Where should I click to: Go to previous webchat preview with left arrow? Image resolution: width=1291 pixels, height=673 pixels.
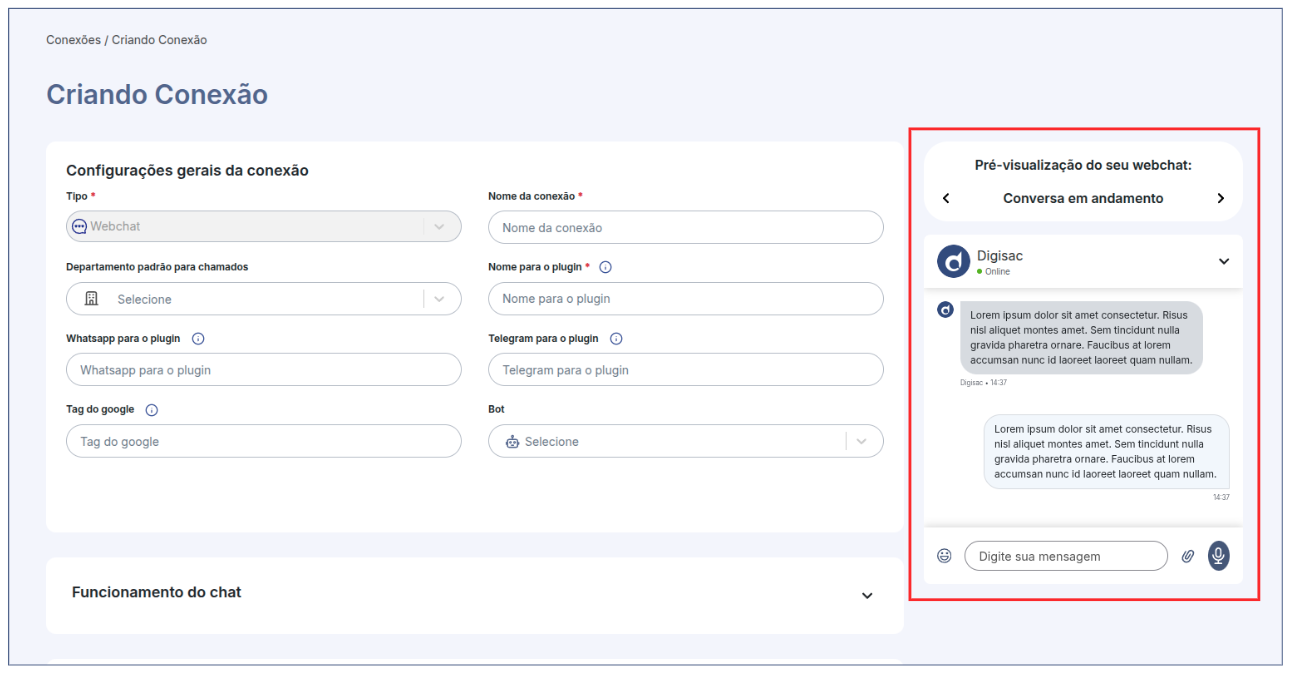[x=946, y=198]
